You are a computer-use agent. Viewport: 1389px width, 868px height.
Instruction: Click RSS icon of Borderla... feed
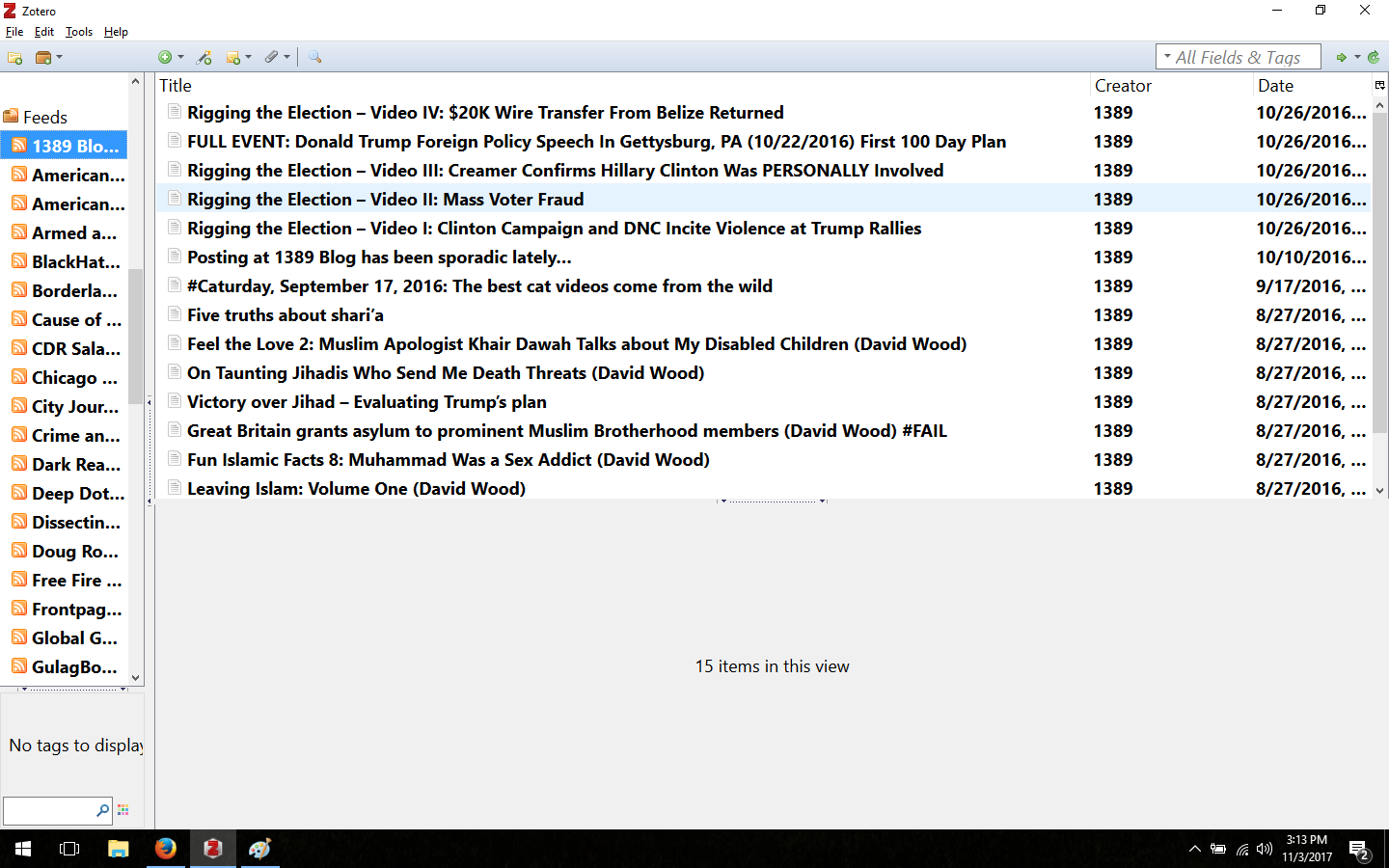[x=19, y=290]
